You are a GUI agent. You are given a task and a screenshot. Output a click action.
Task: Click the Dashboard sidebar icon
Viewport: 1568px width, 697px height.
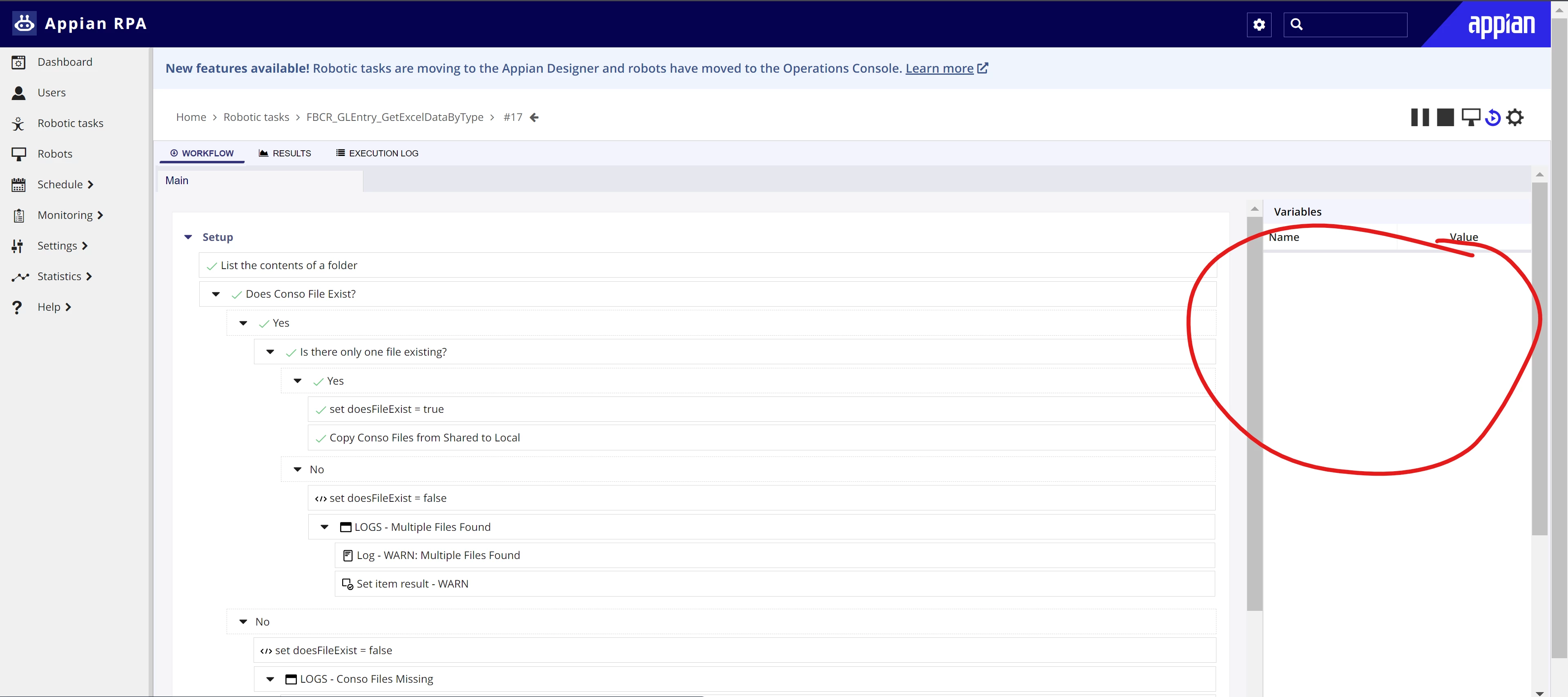tap(19, 62)
